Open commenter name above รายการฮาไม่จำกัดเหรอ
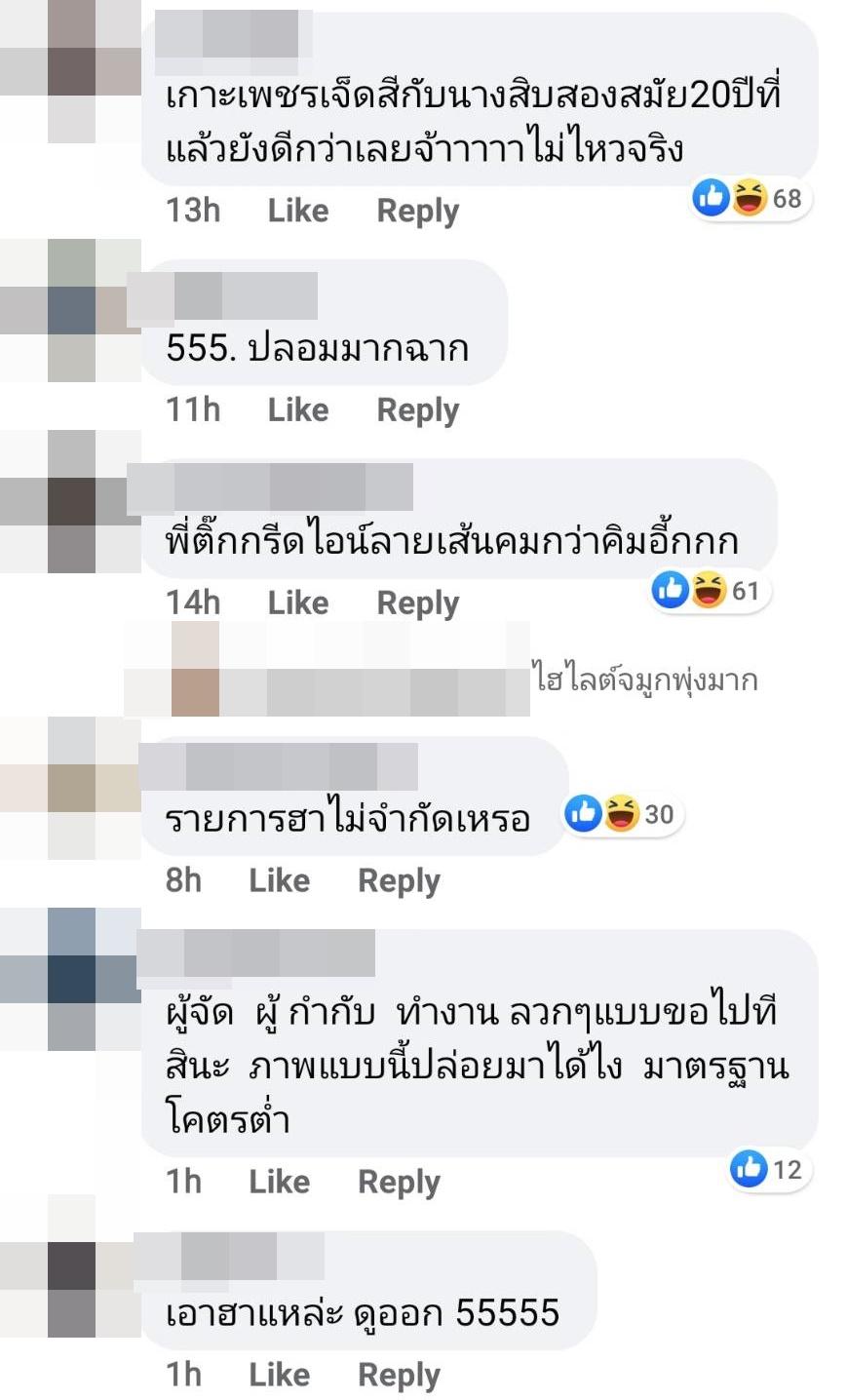The image size is (847, 1400). [x=279, y=766]
